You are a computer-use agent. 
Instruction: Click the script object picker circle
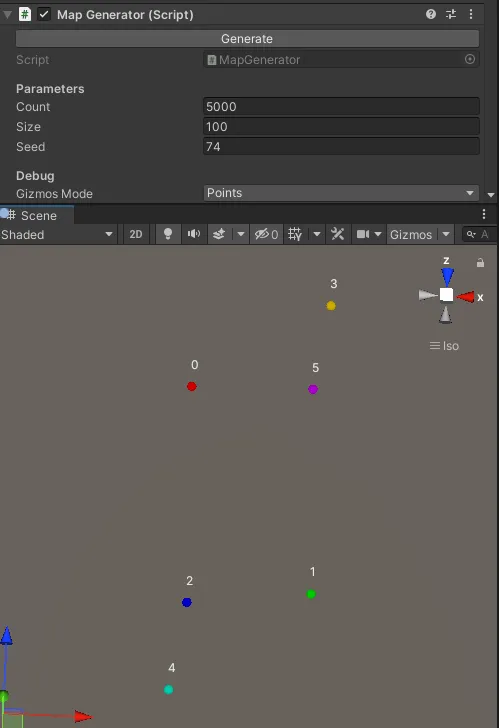pos(470,59)
